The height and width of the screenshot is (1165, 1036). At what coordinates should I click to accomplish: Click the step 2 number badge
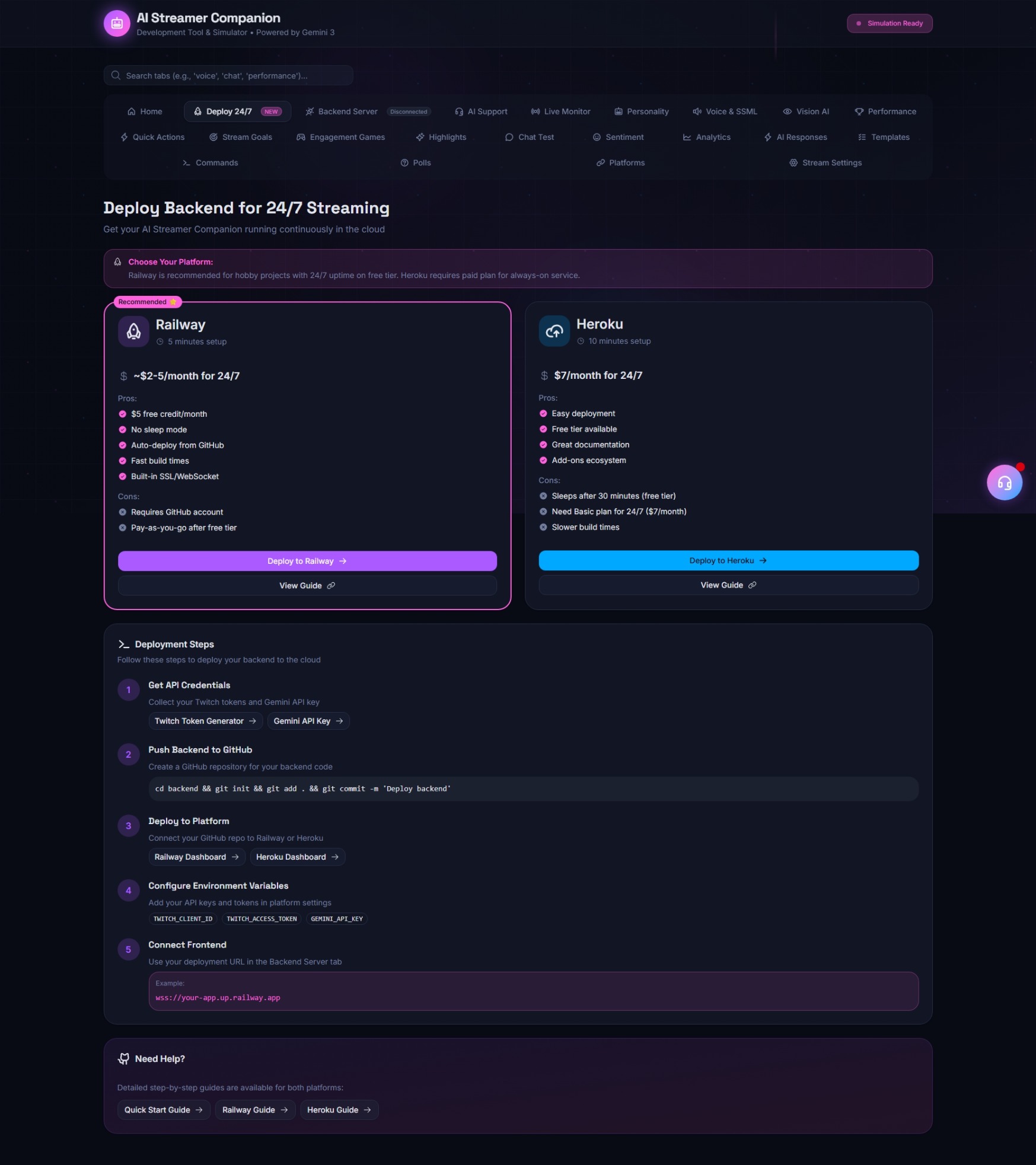click(x=128, y=754)
